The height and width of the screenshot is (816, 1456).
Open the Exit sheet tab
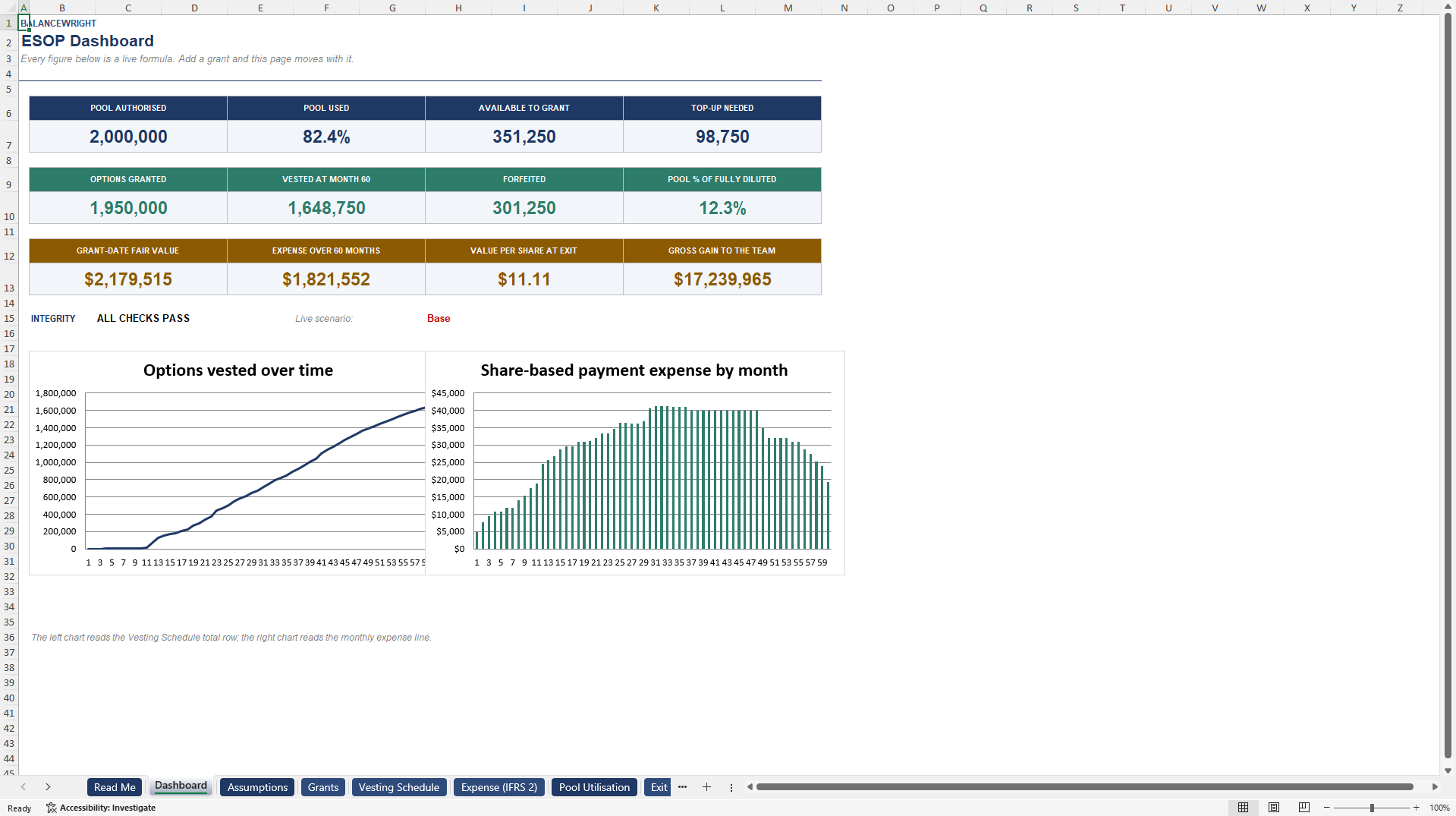(x=658, y=787)
